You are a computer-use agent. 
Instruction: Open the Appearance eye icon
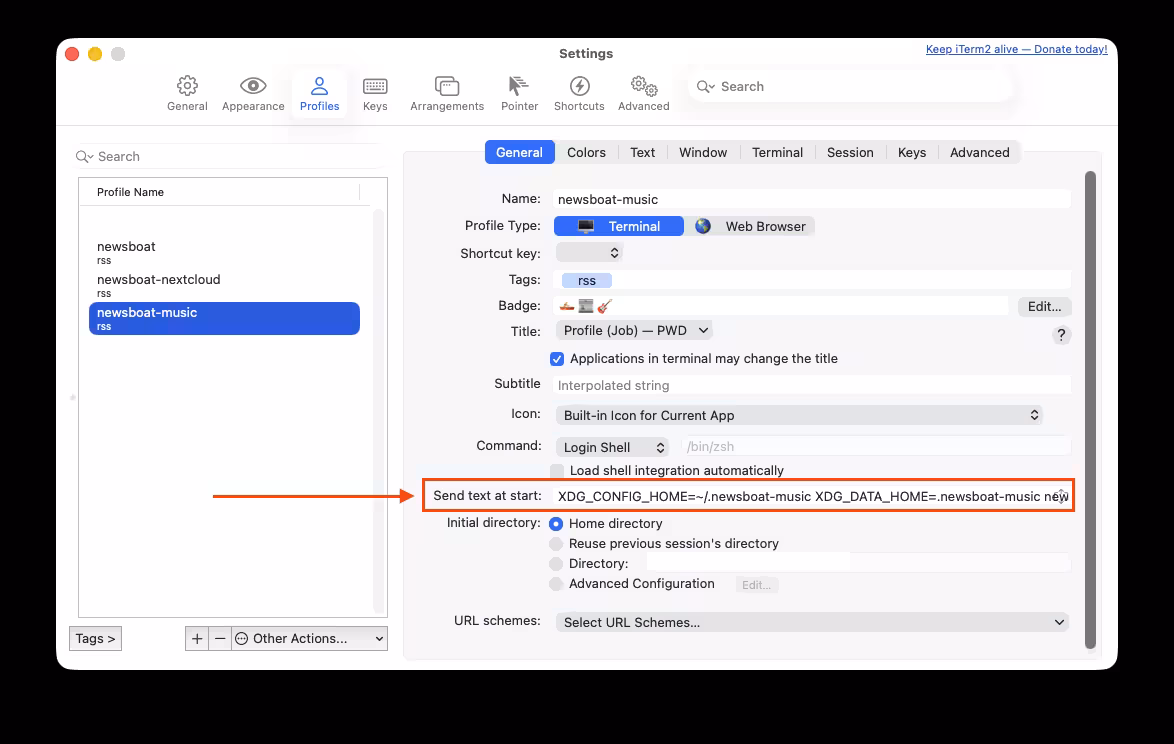253,87
